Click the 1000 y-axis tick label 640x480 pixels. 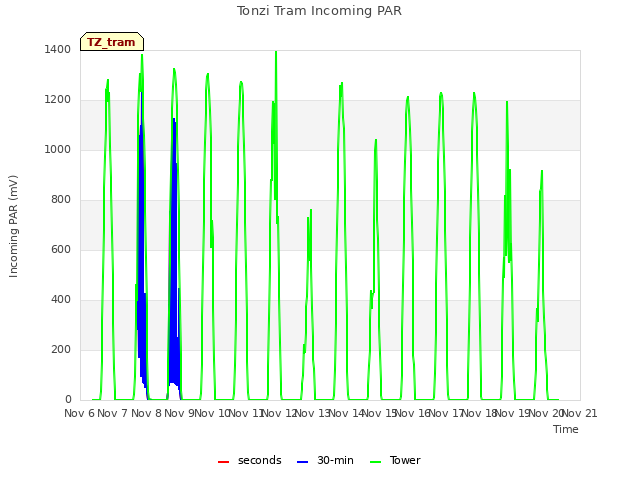coord(58,149)
